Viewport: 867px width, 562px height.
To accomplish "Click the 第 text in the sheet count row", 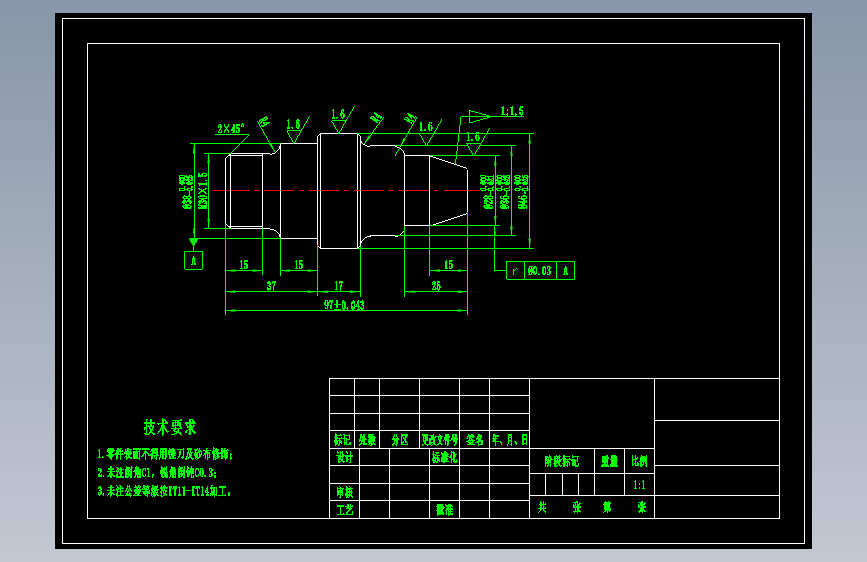I will (x=607, y=507).
